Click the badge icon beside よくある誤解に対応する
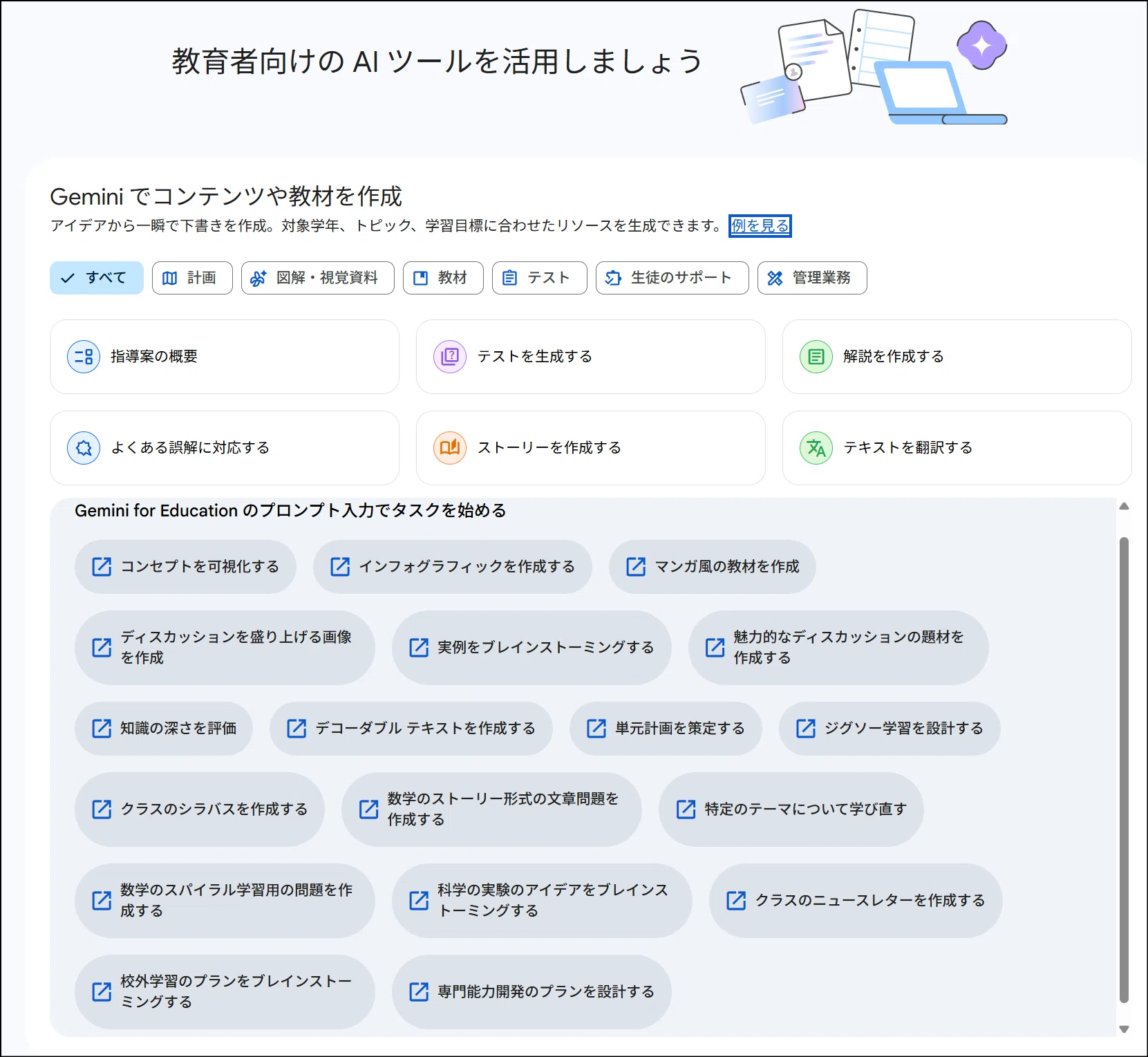 [84, 448]
